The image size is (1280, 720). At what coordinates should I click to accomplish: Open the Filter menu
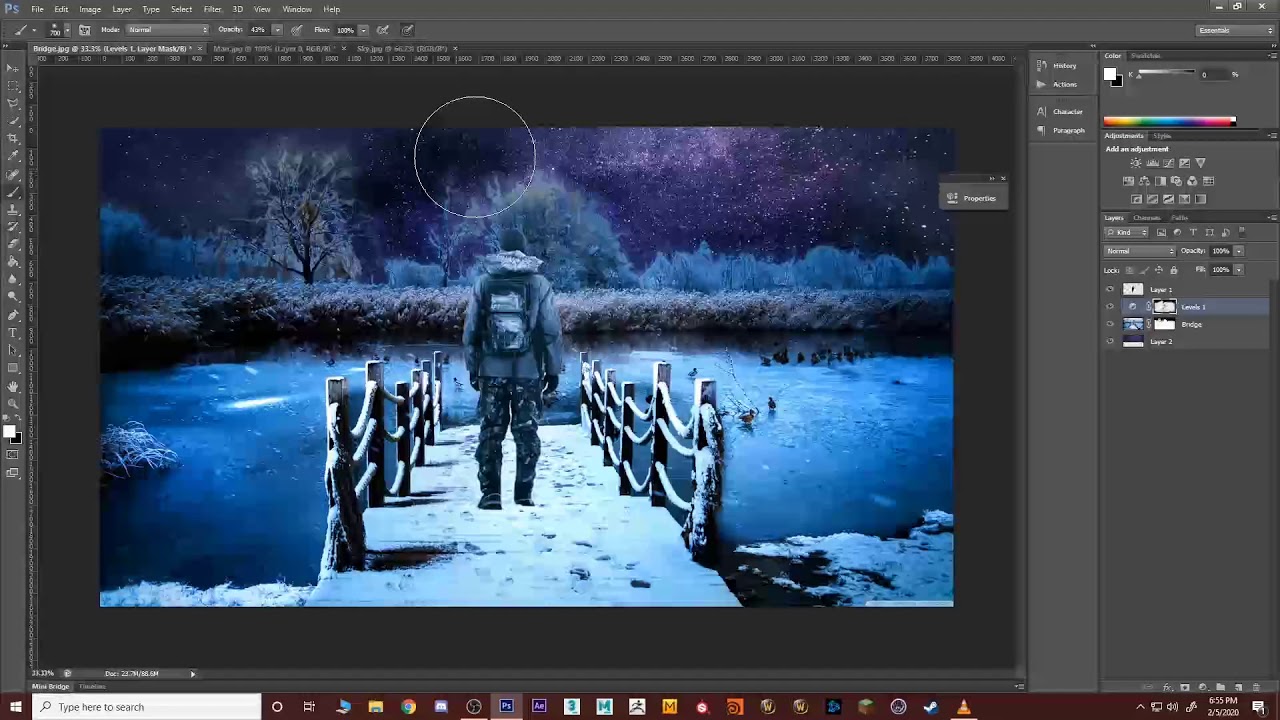pos(212,9)
